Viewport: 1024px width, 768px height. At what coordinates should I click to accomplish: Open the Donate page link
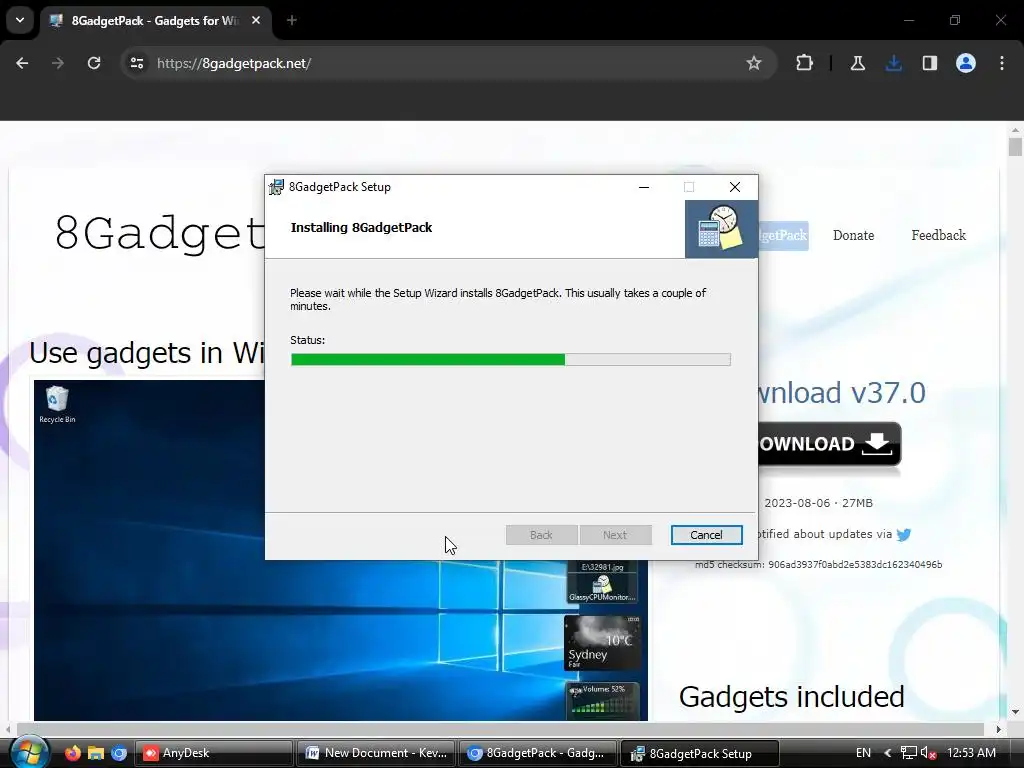pyautogui.click(x=854, y=235)
